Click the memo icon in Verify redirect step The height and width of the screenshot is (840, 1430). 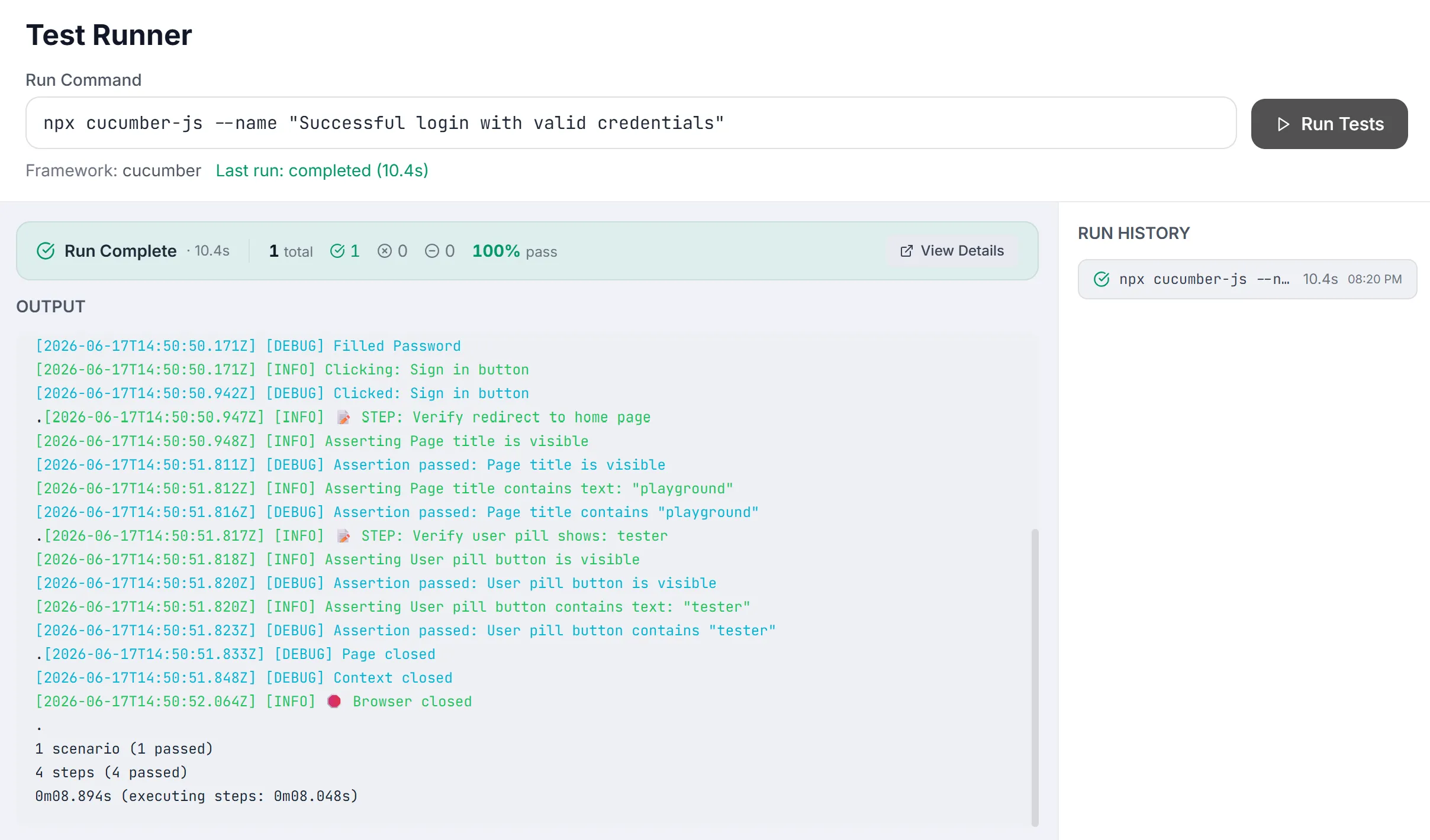(x=343, y=418)
